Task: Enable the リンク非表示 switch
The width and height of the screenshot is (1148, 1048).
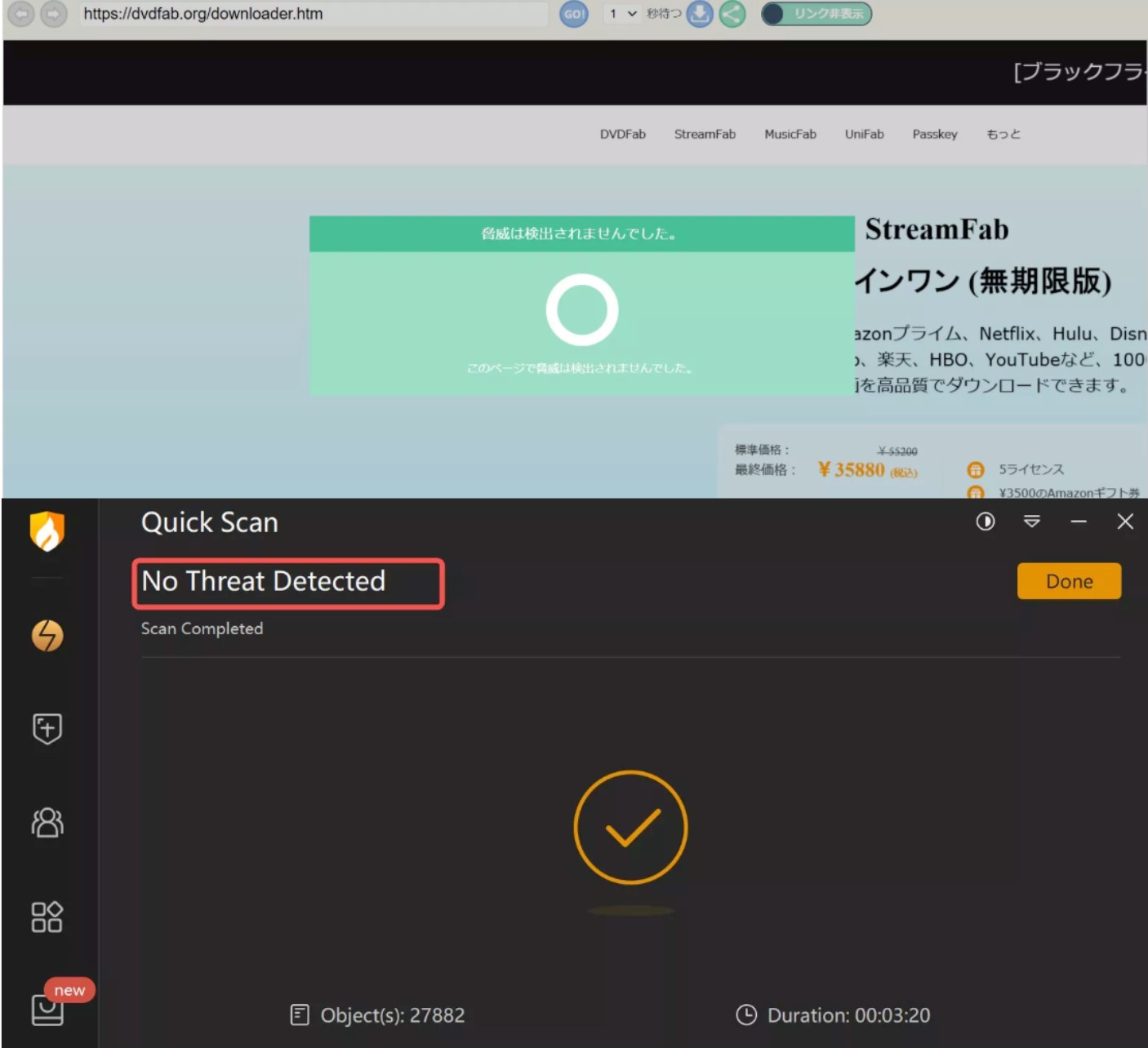Action: 816,14
